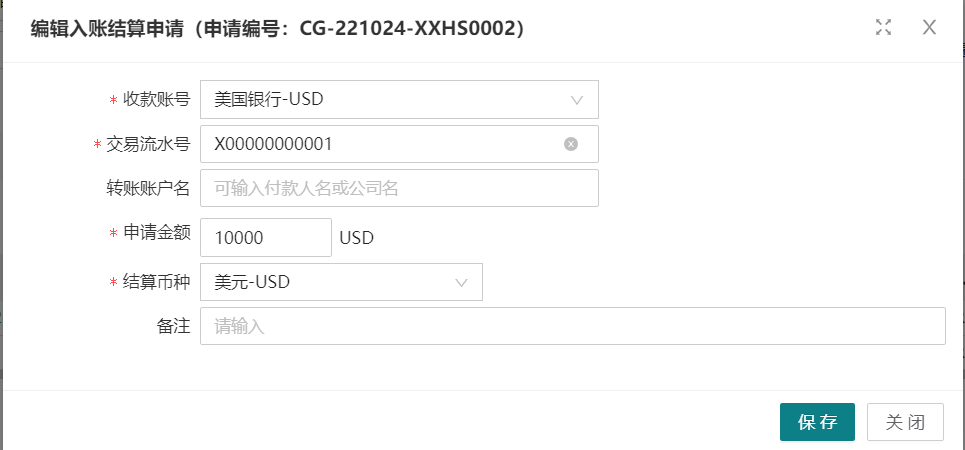The image size is (965, 450).
Task: Click the USD unit text beside the amount
Action: click(357, 239)
